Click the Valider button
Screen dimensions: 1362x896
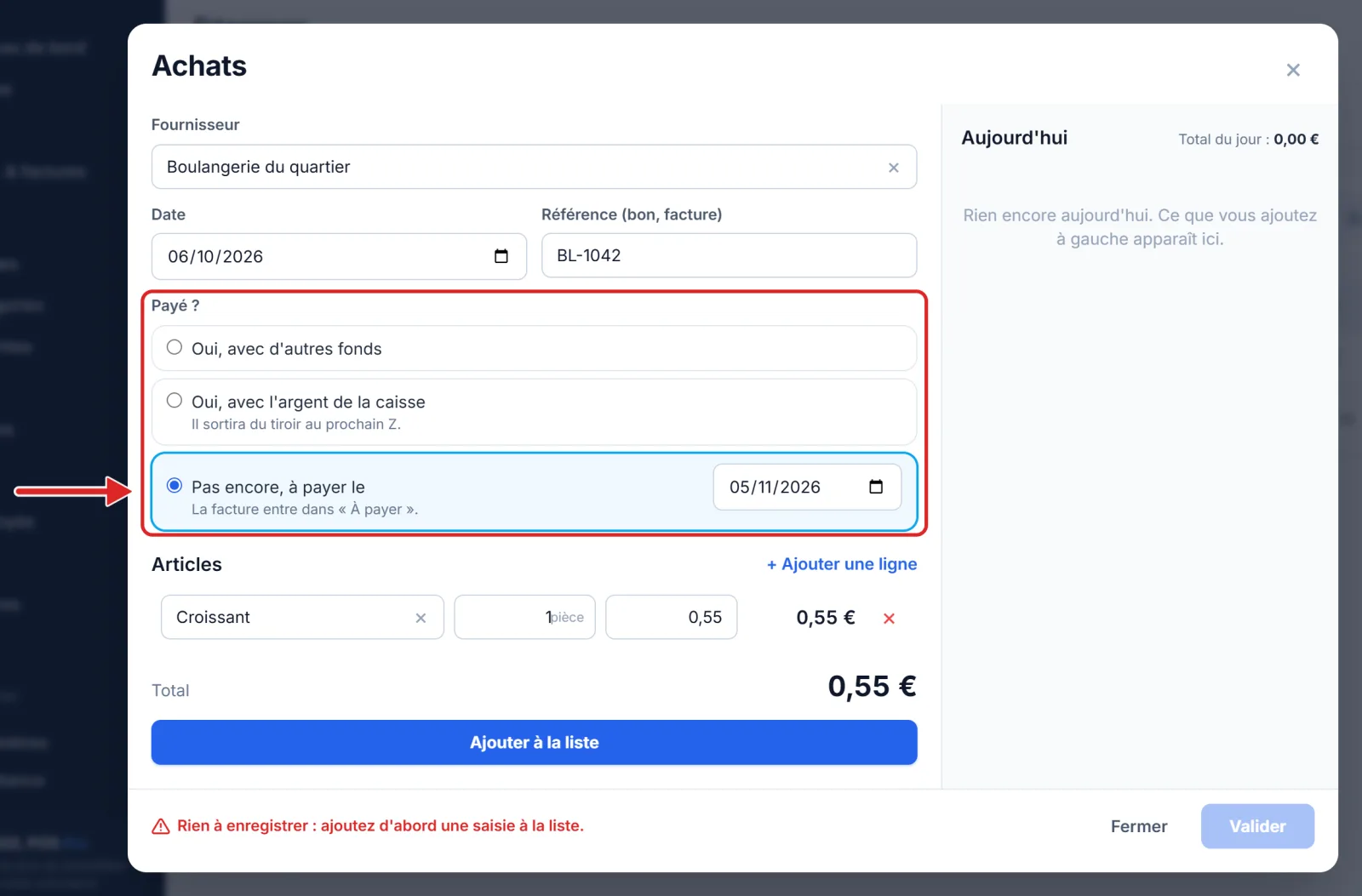(1257, 826)
